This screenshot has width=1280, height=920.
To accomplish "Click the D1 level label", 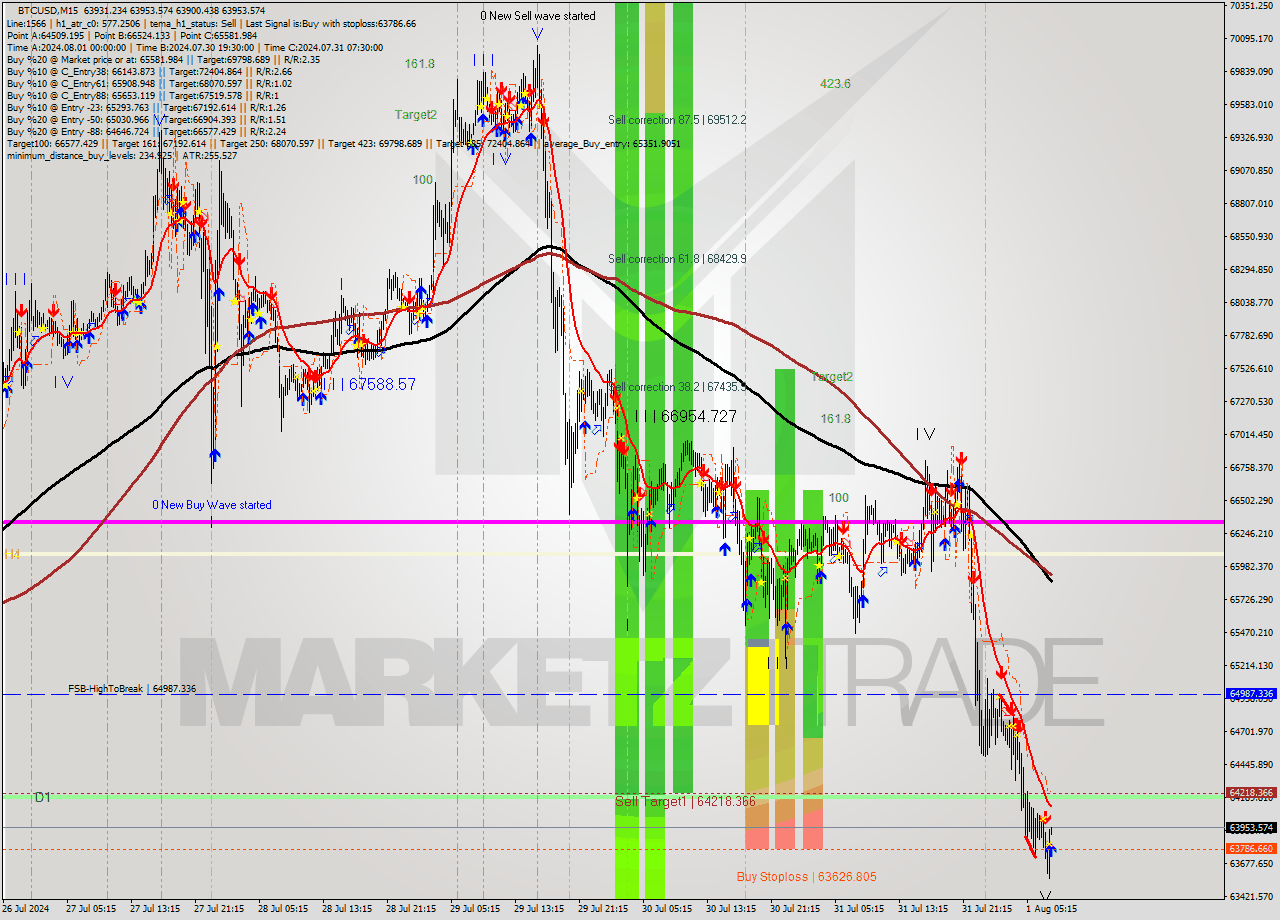I will point(42,797).
